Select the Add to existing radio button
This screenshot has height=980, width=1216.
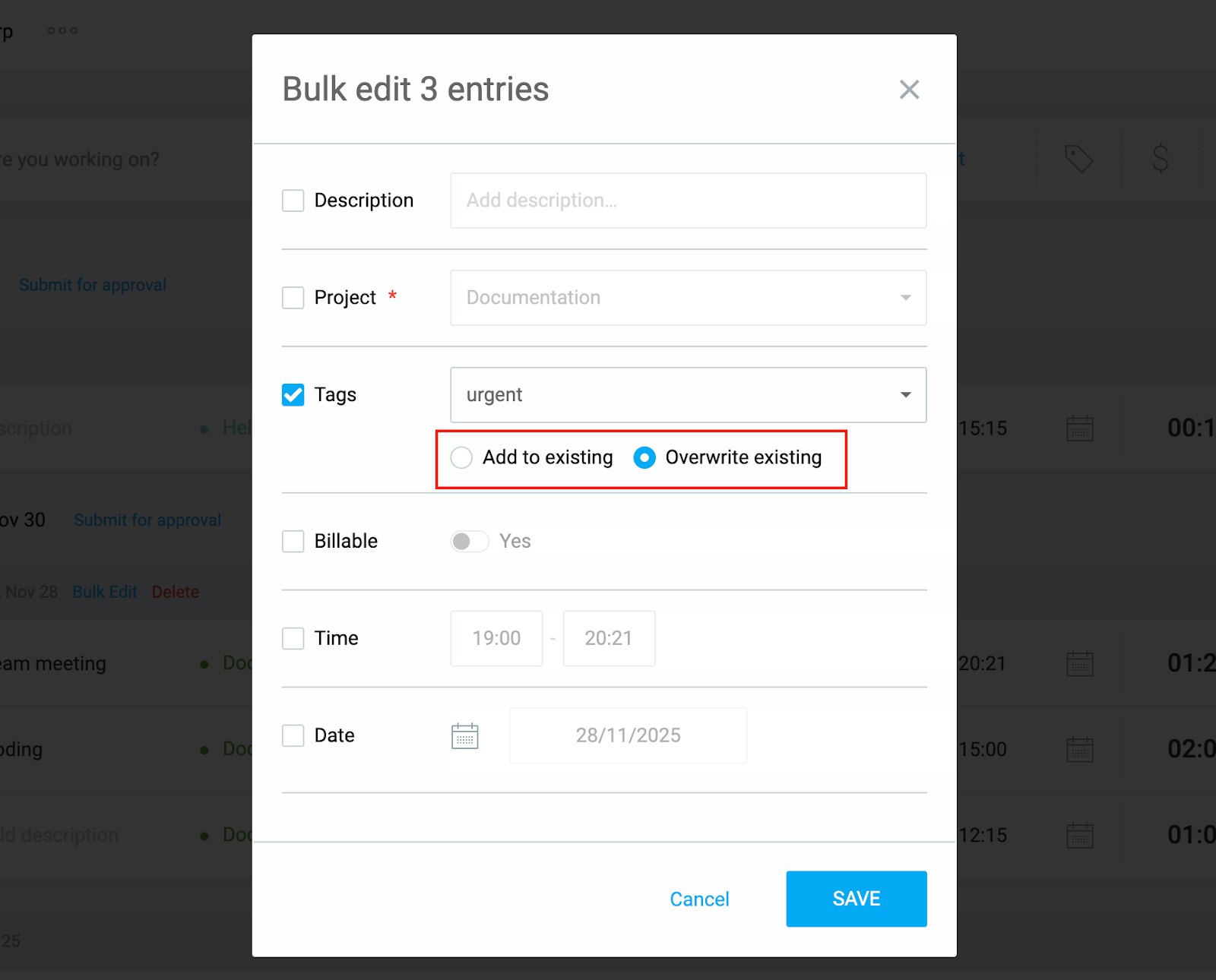461,457
